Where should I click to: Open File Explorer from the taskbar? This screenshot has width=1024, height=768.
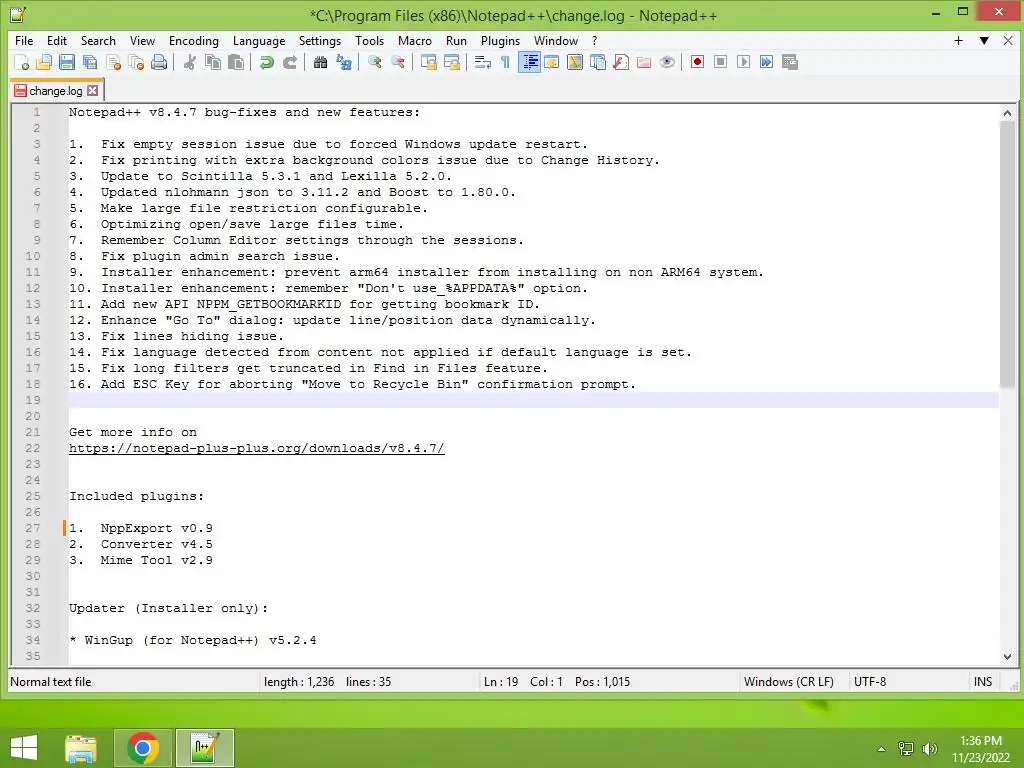[81, 748]
